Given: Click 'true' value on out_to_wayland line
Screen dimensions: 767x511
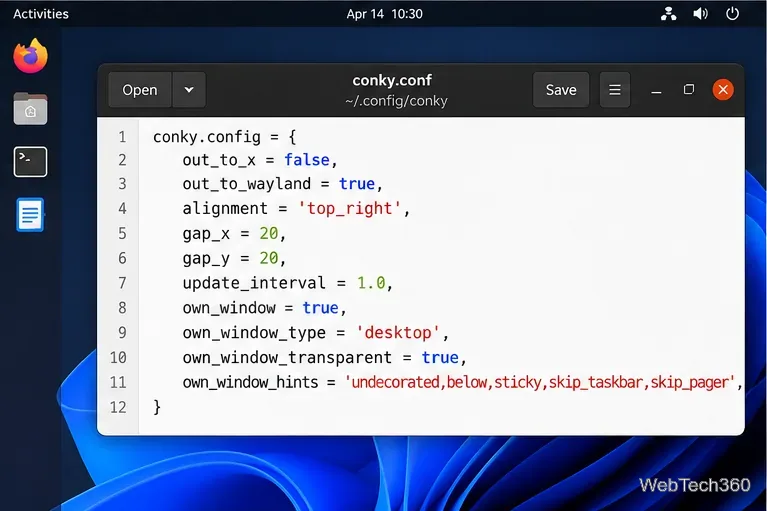Looking at the screenshot, I should [357, 184].
